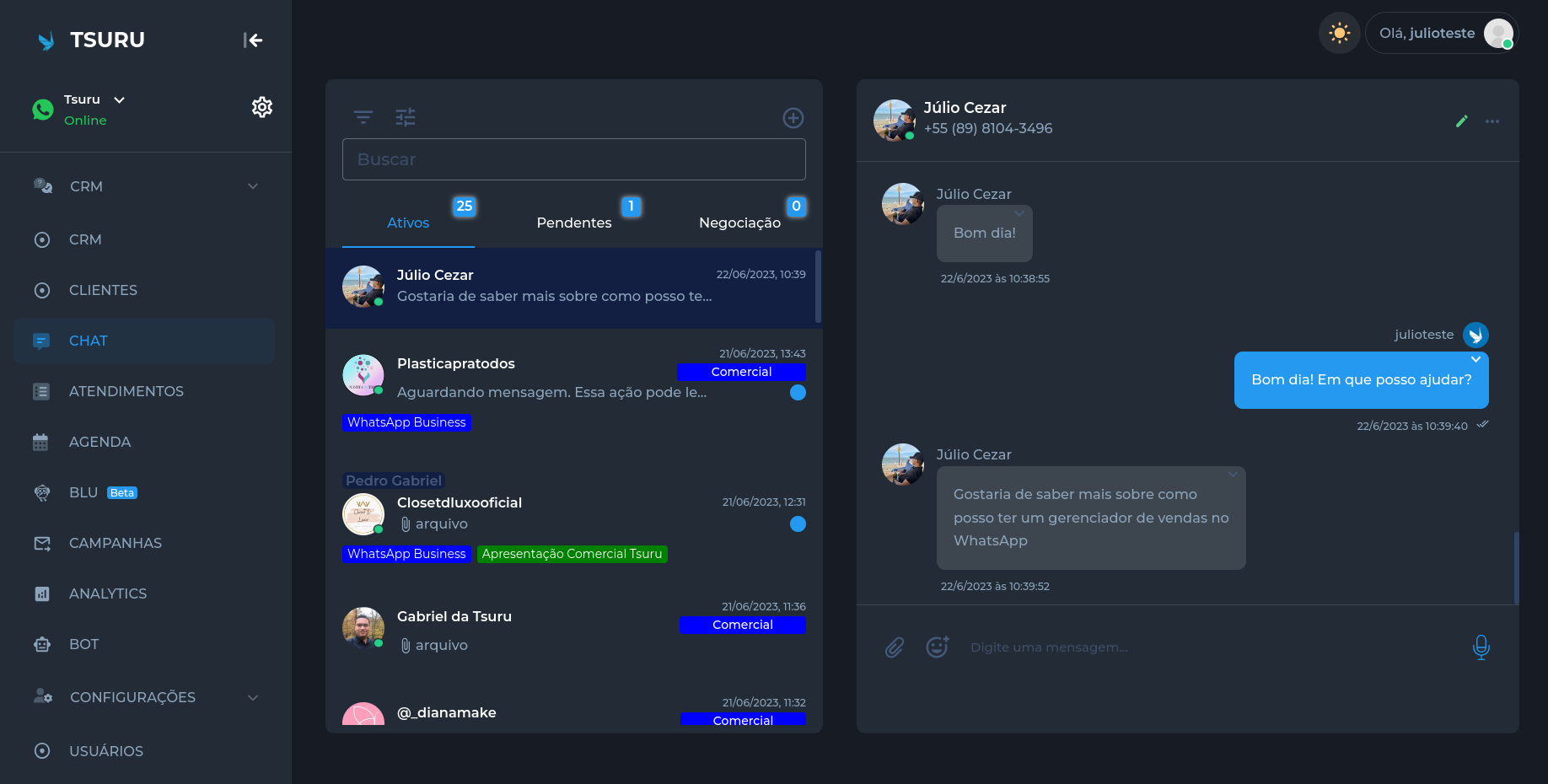Click the Buscar search field
1548x784 pixels.
(x=573, y=159)
